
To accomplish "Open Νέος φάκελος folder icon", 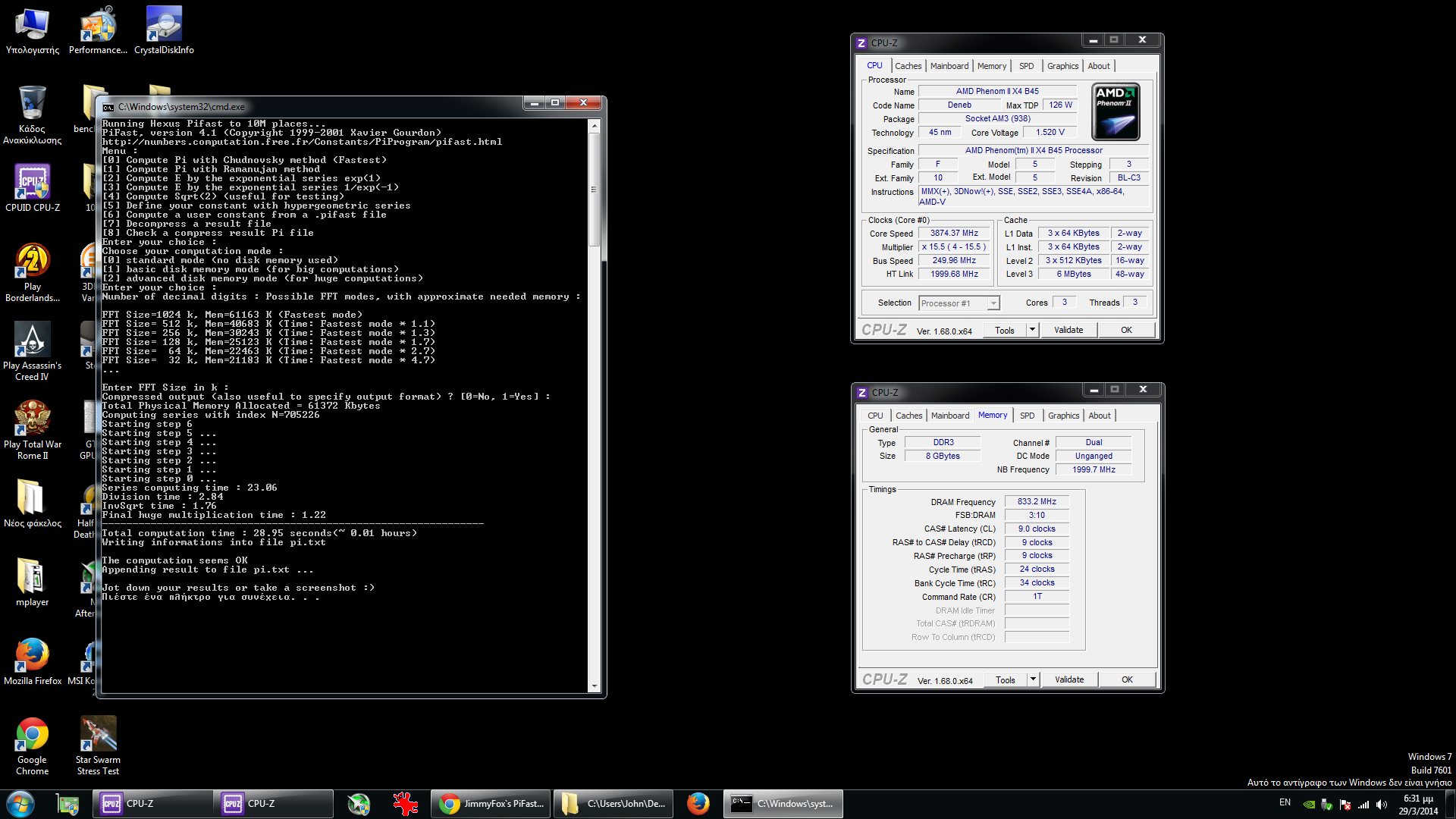I will point(33,504).
